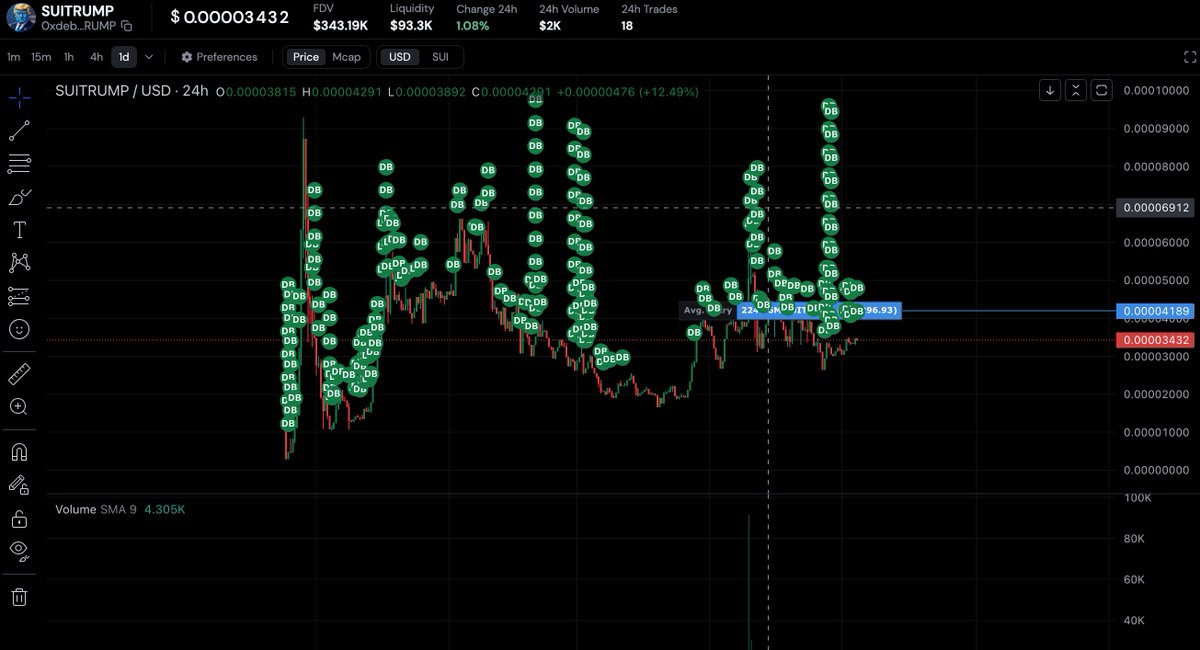Select the Brush drawing tool
The width and height of the screenshot is (1200, 650).
[x=20, y=196]
